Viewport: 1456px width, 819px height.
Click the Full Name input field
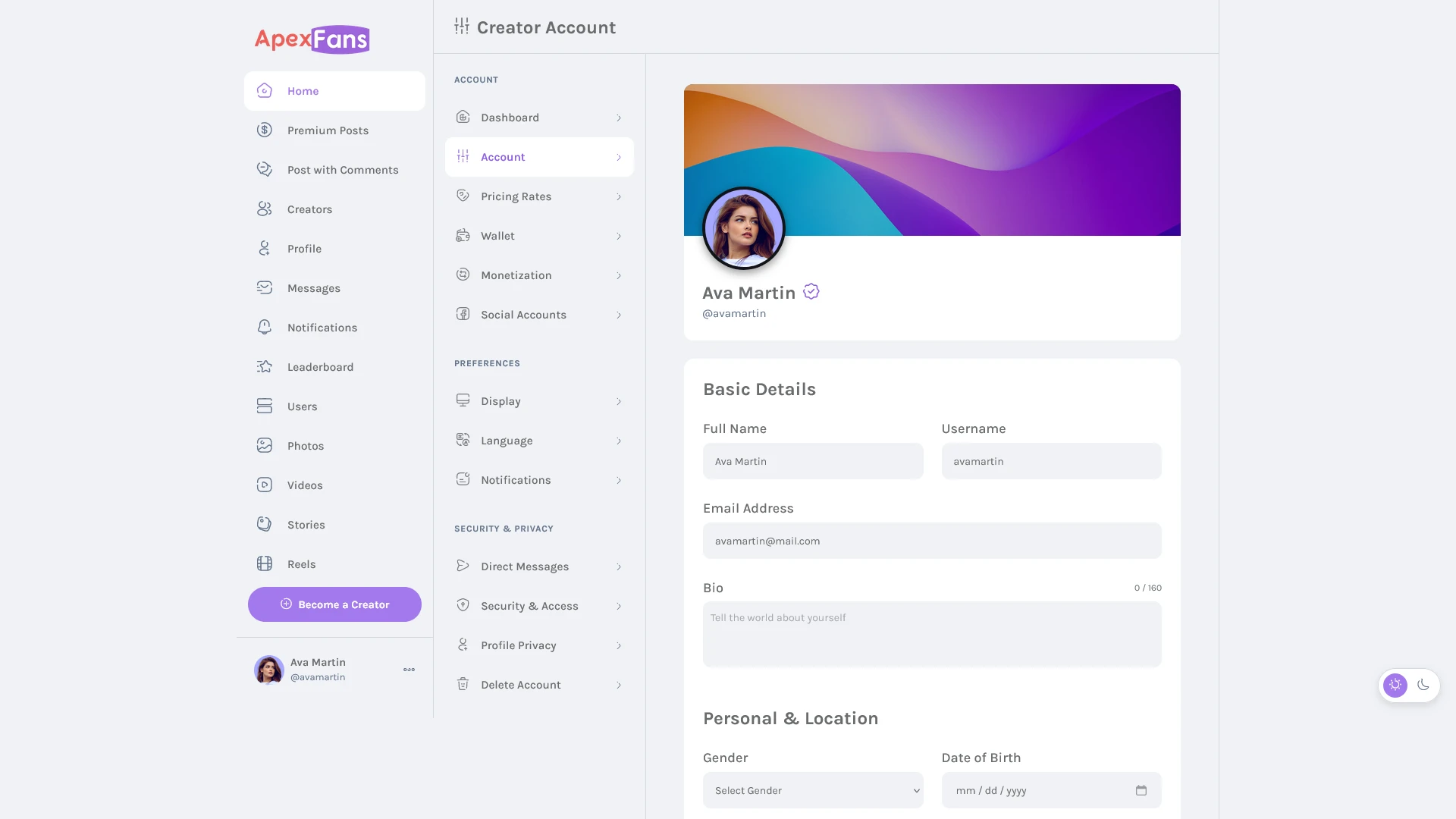pos(813,461)
